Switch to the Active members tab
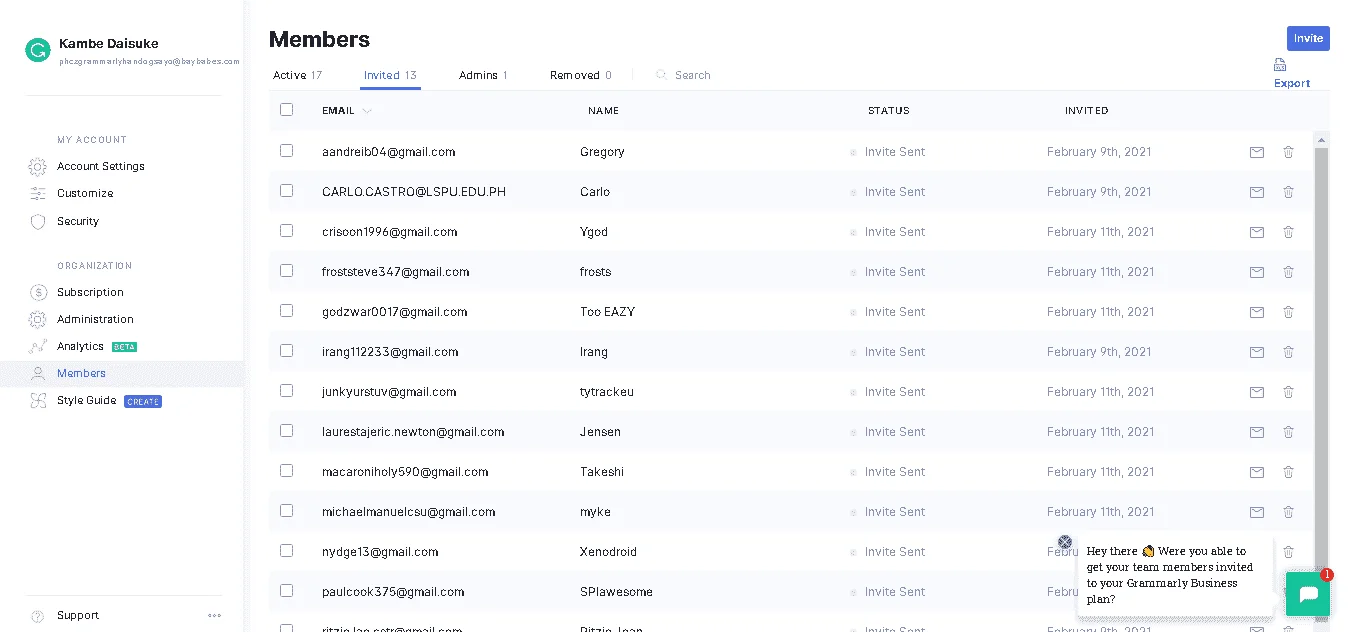The height and width of the screenshot is (632, 1354). pyautogui.click(x=297, y=75)
